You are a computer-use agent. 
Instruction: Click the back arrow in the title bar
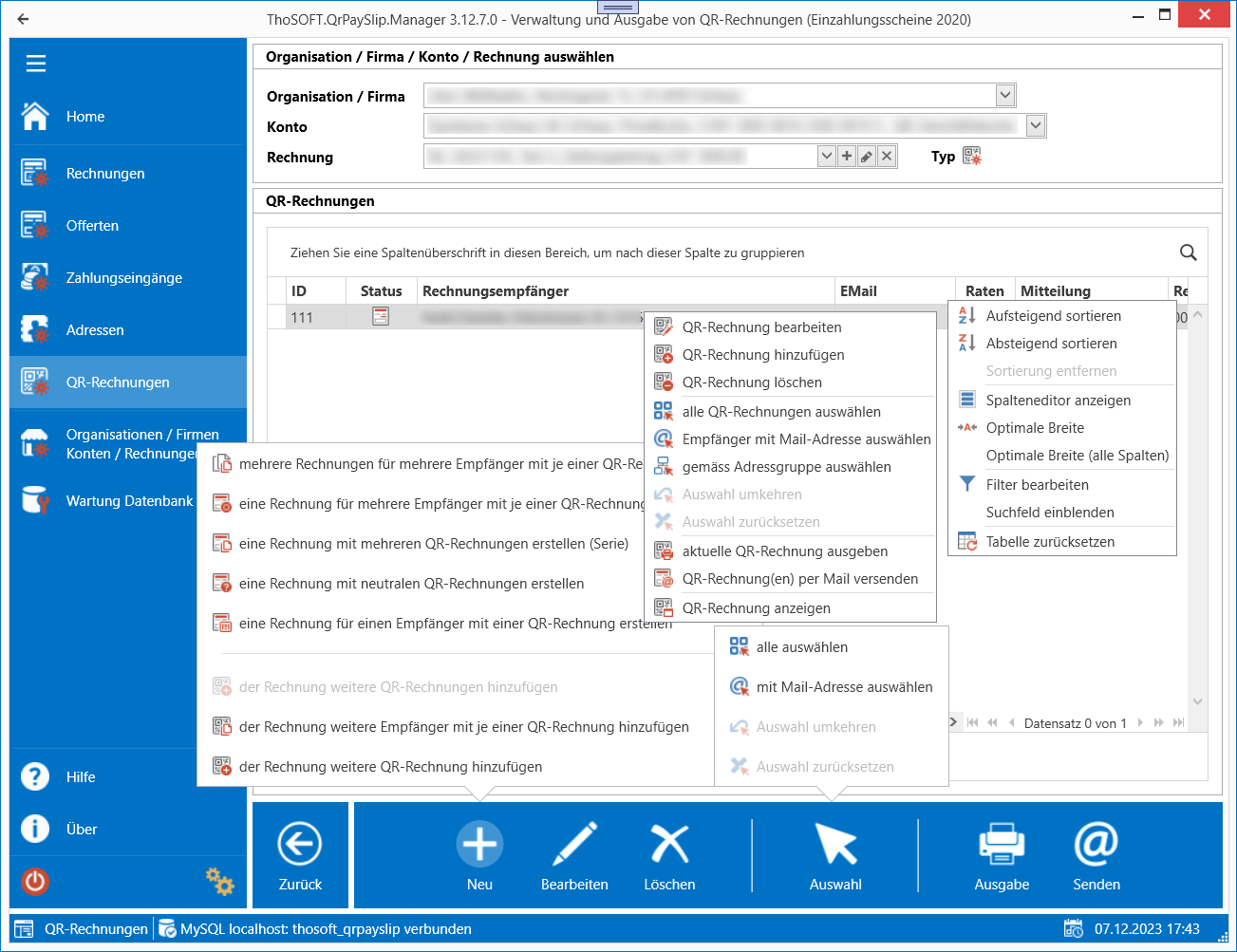[24, 19]
